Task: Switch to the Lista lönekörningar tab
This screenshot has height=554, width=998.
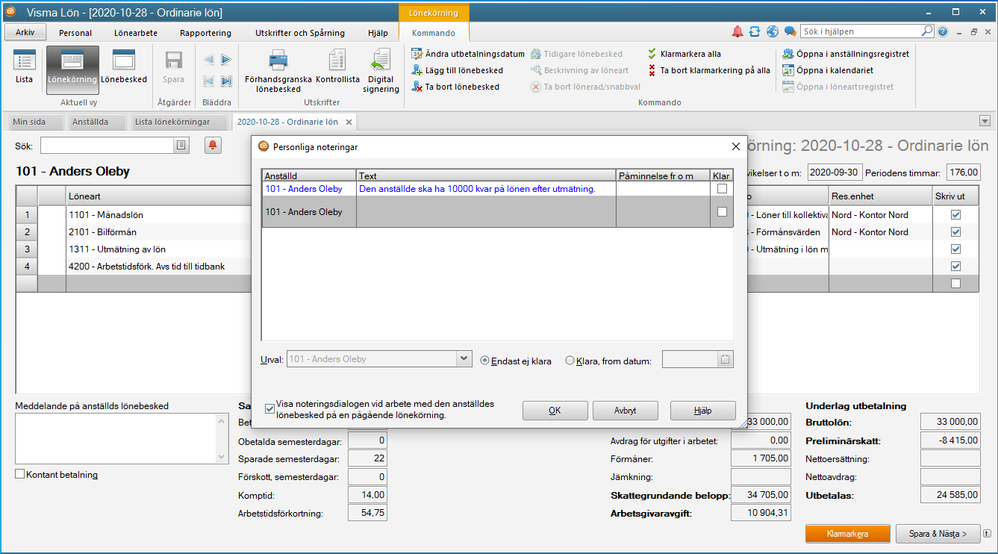Action: [x=174, y=122]
